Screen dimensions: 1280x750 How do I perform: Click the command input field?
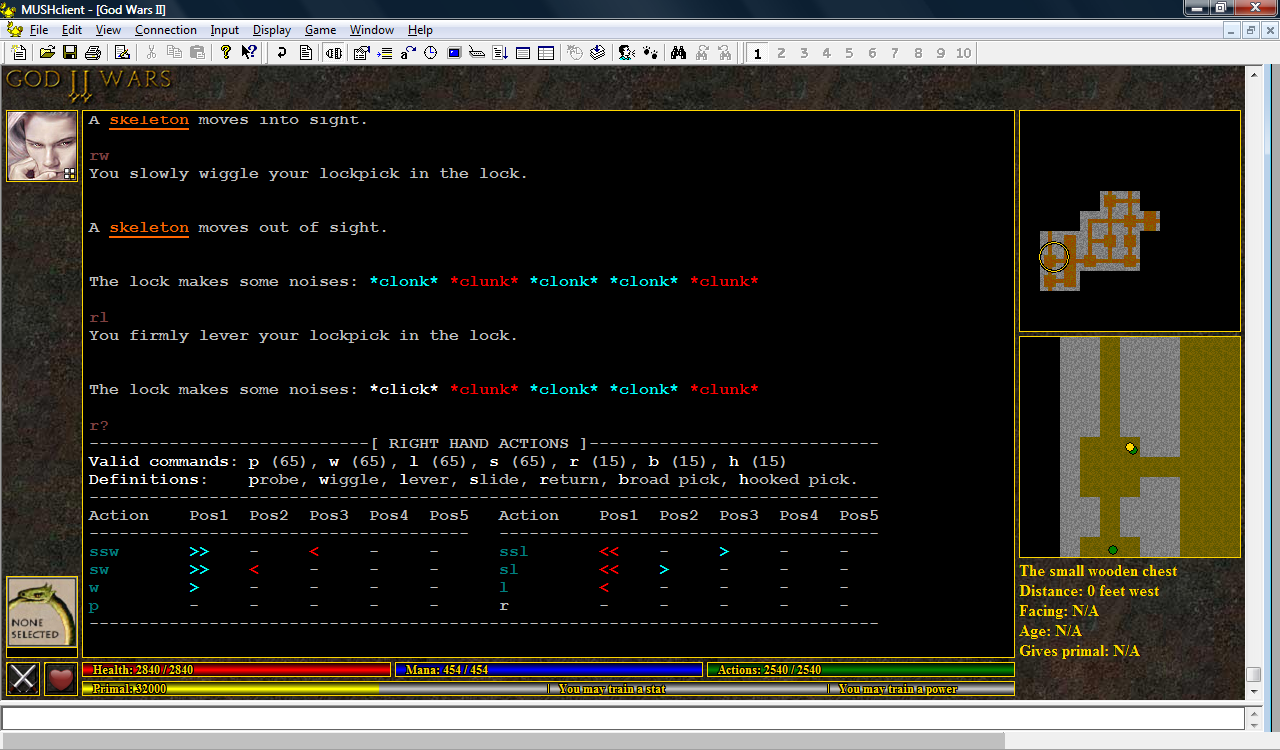623,718
